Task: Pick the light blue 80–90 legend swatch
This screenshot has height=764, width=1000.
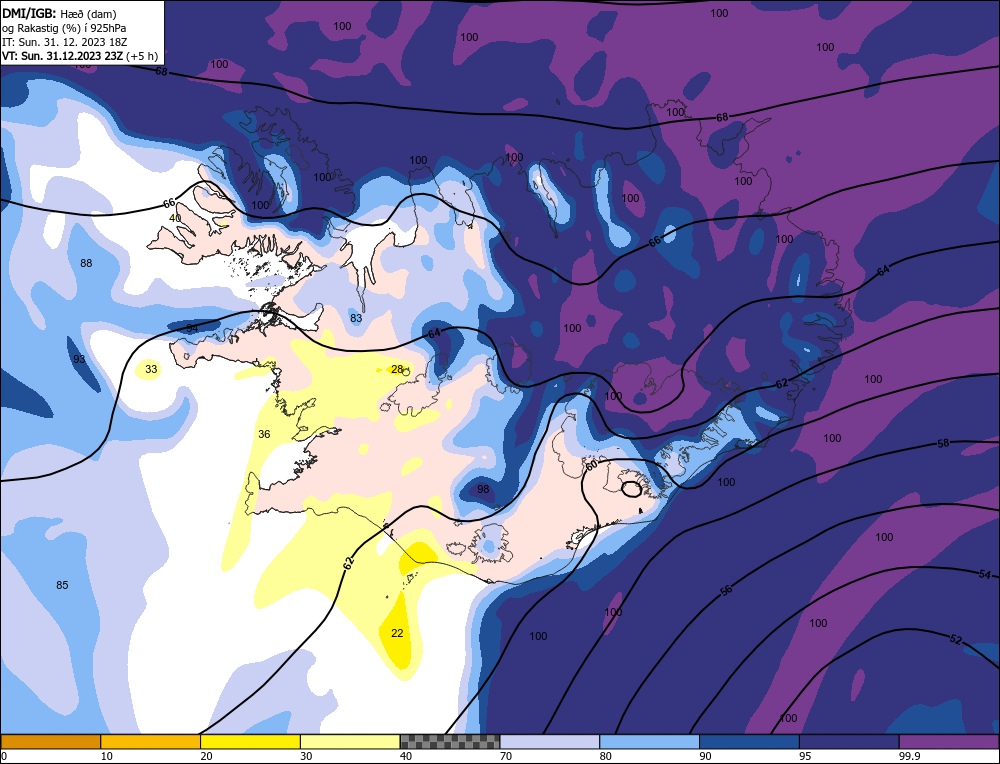Action: [x=650, y=741]
